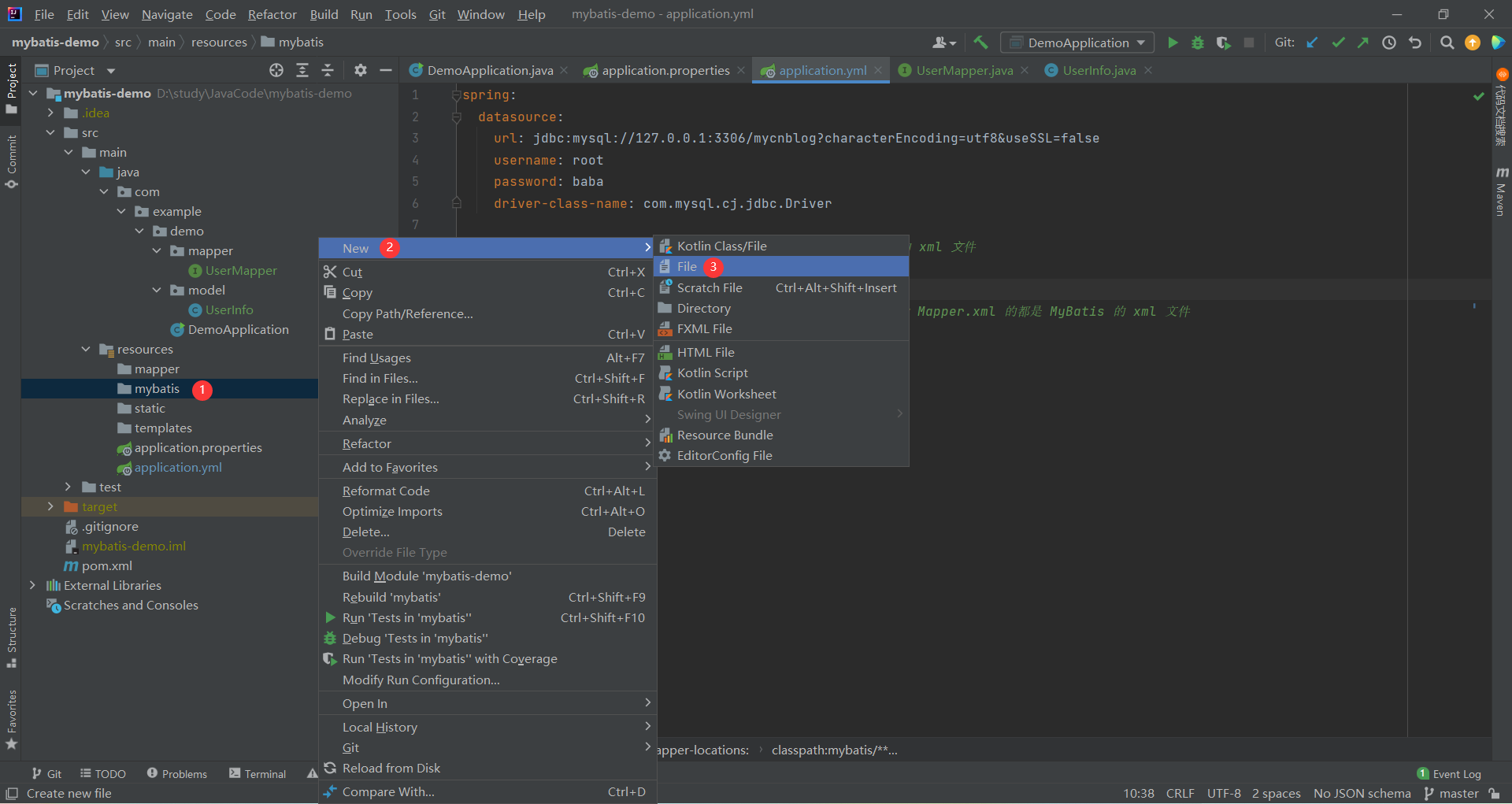Image resolution: width=1512 pixels, height=804 pixels.
Task: Click the master git branch widget
Action: (1451, 793)
